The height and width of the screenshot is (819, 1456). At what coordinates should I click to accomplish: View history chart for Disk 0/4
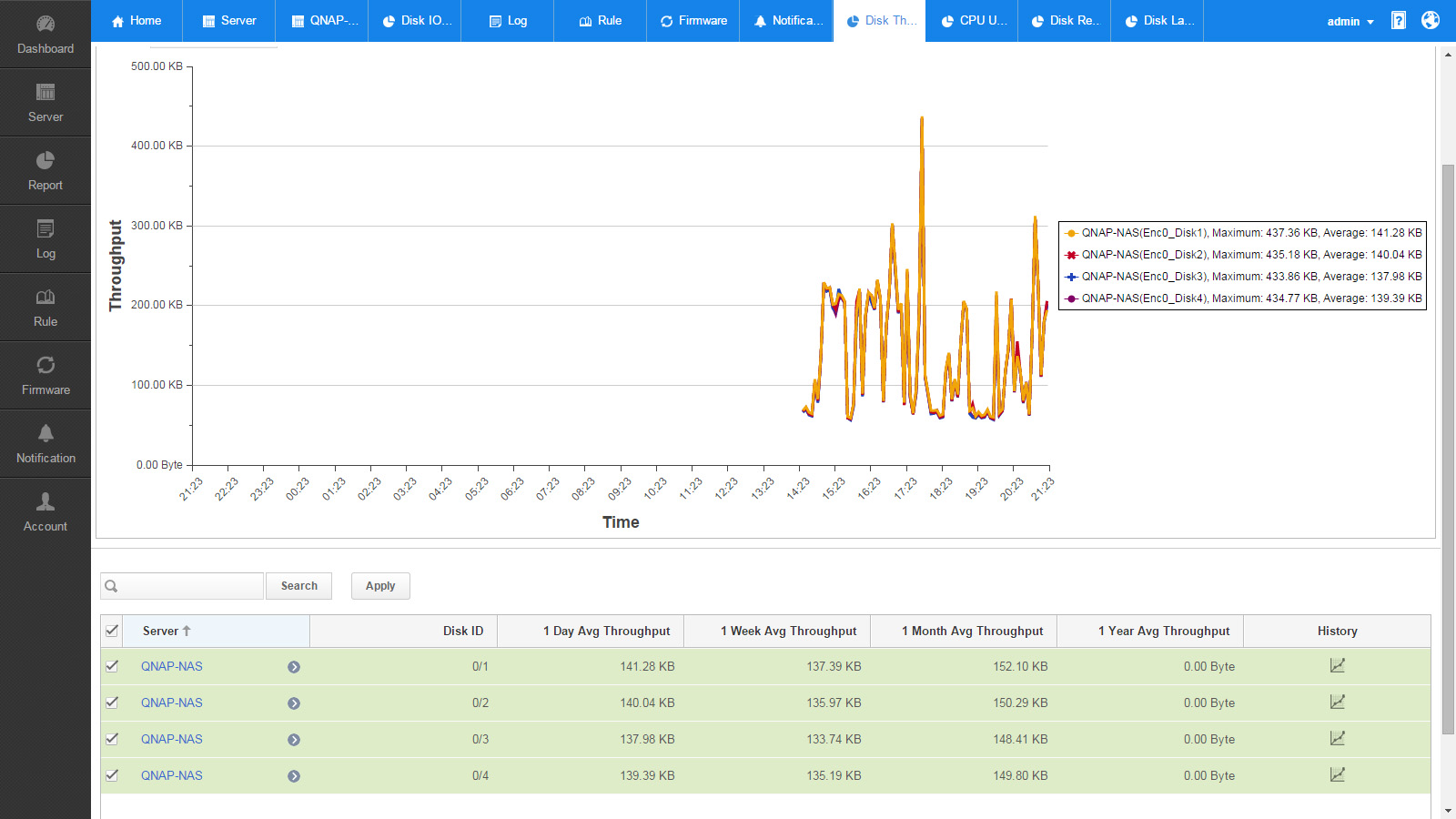pyautogui.click(x=1337, y=775)
